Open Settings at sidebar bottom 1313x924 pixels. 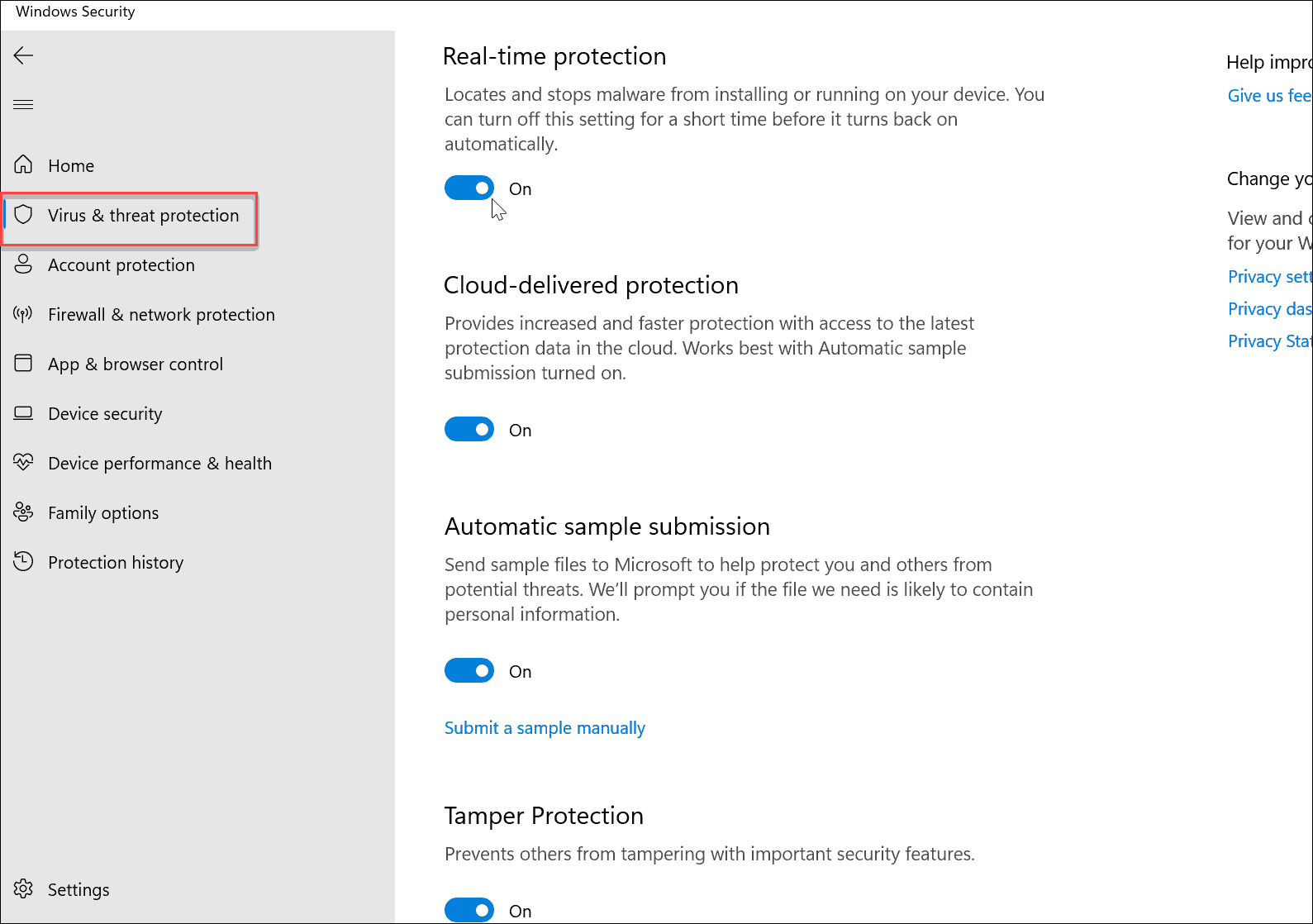click(78, 889)
